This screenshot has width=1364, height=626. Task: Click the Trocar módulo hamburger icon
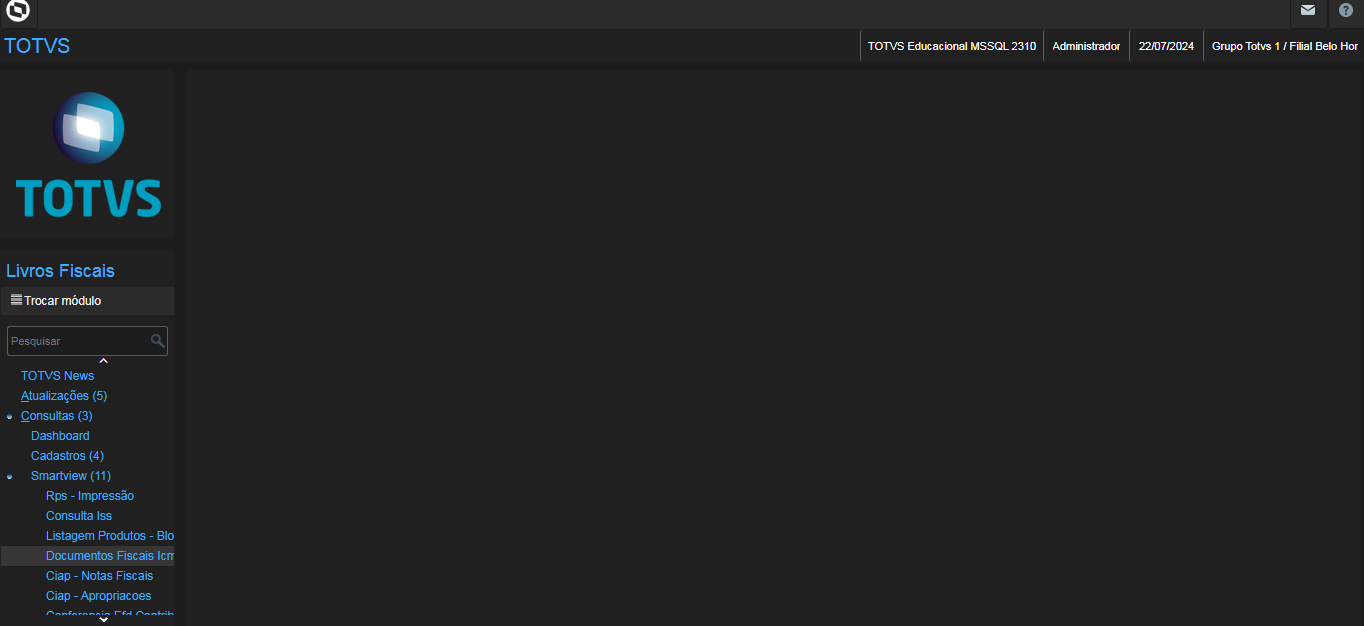point(16,300)
